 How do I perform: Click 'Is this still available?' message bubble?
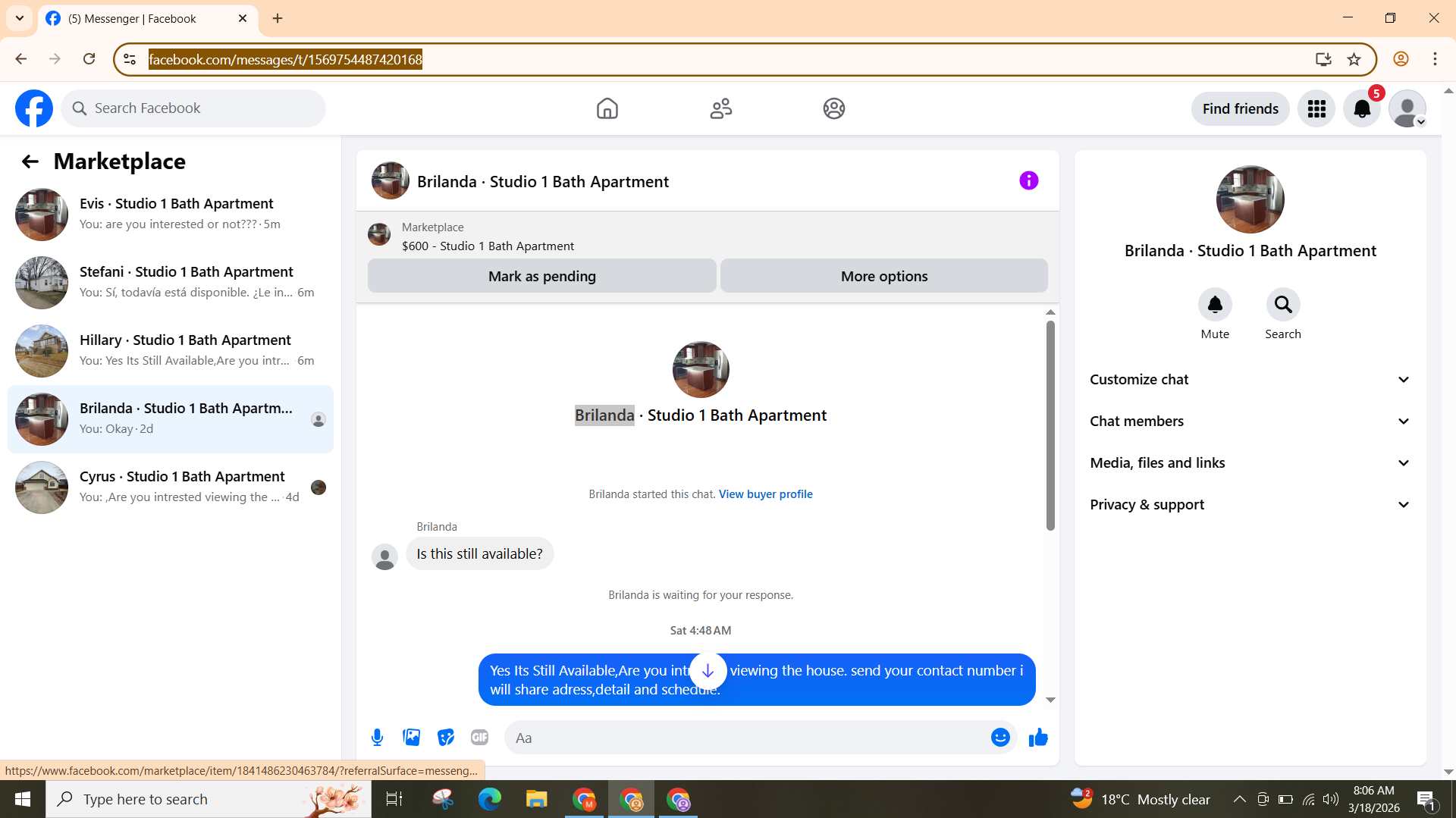479,554
